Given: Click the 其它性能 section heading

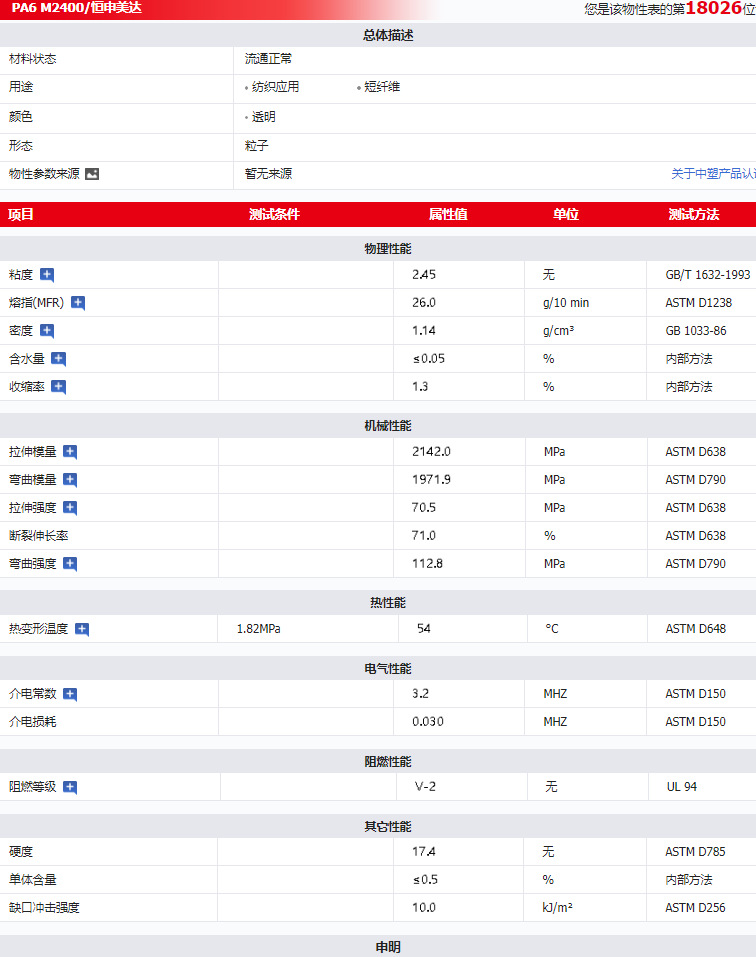Looking at the screenshot, I should coord(388,827).
